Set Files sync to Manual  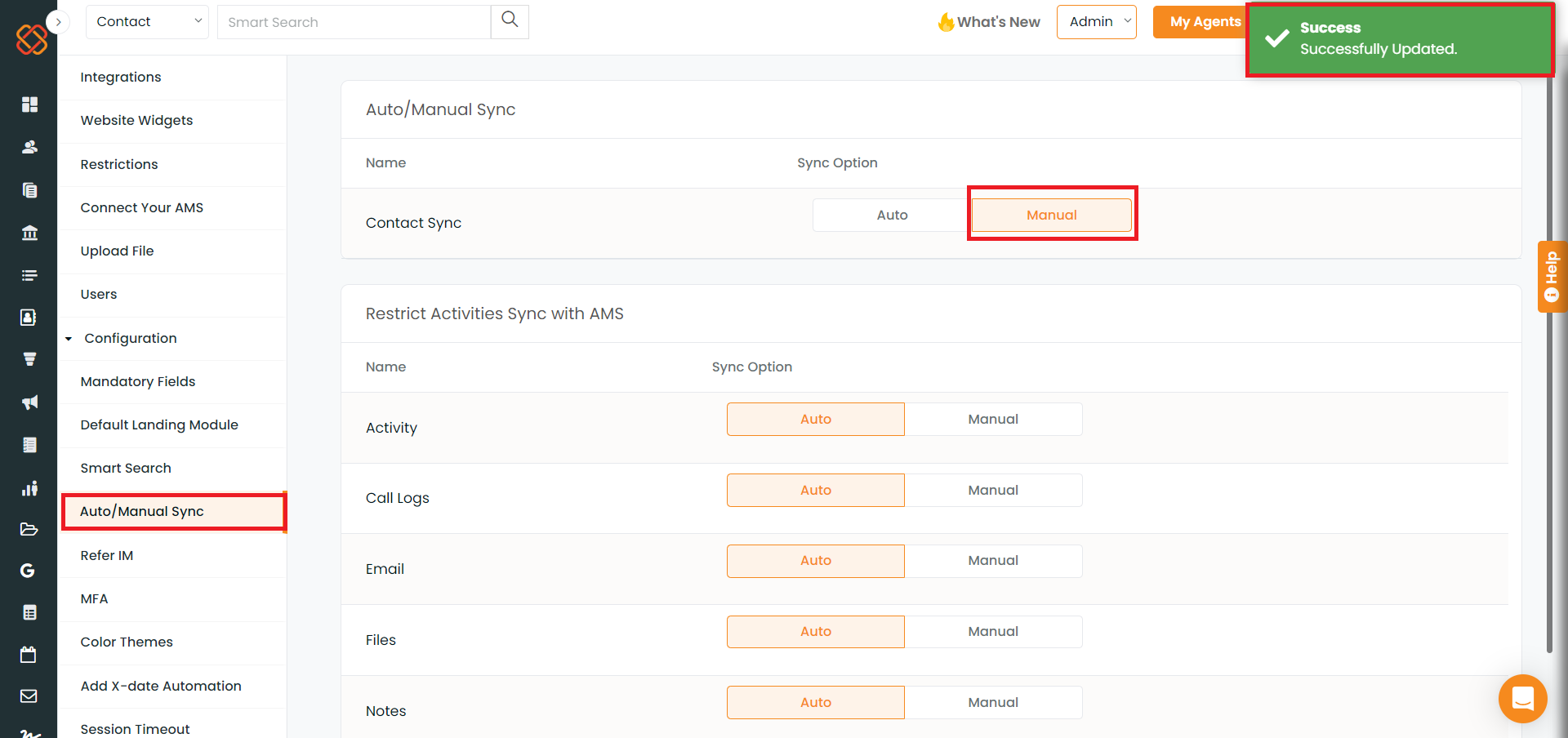[993, 632]
